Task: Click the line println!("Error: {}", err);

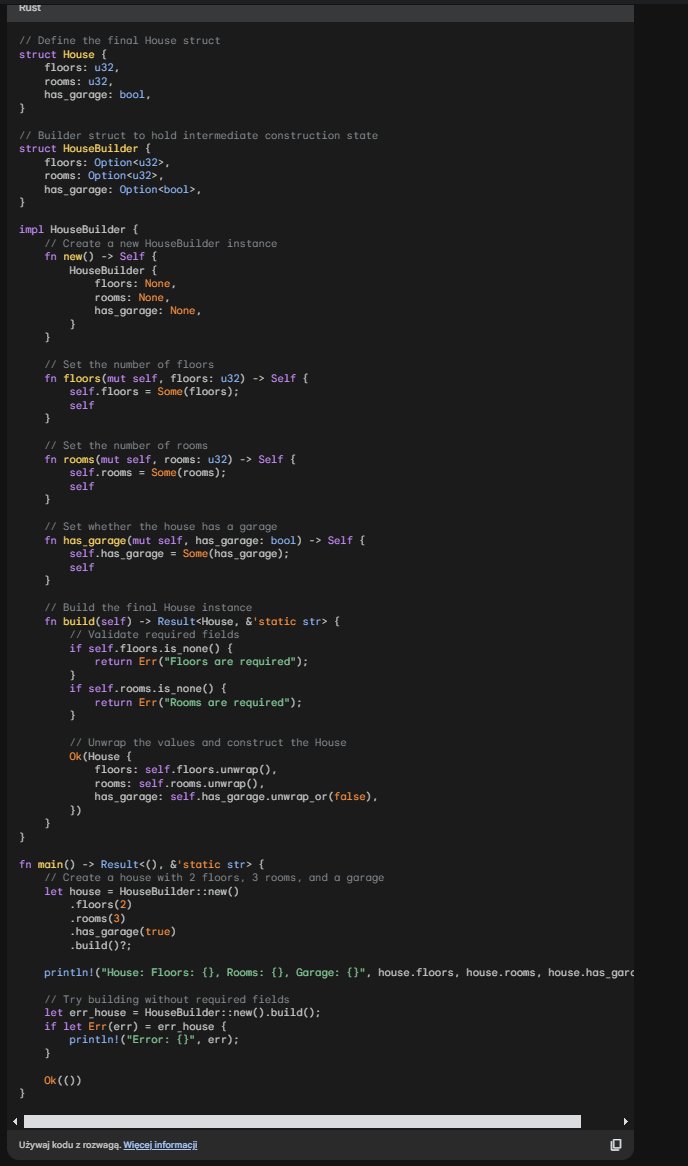Action: tap(155, 1040)
